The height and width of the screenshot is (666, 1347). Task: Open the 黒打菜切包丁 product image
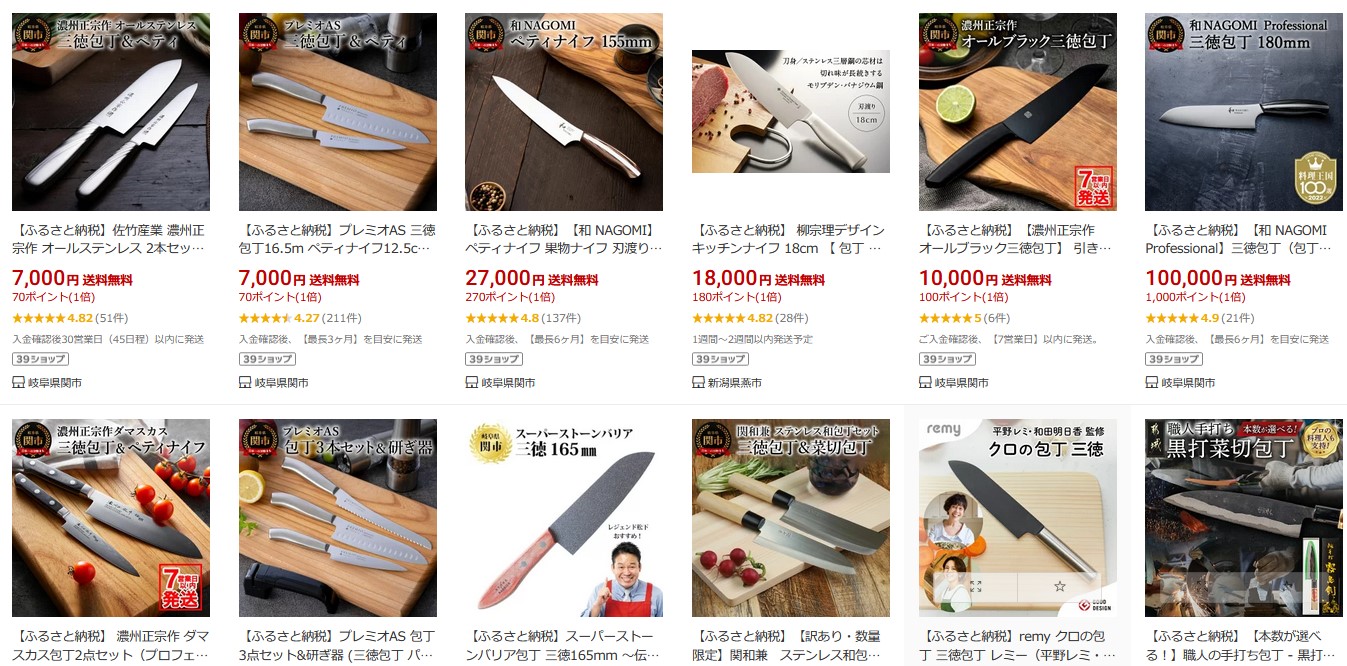click(x=1244, y=518)
